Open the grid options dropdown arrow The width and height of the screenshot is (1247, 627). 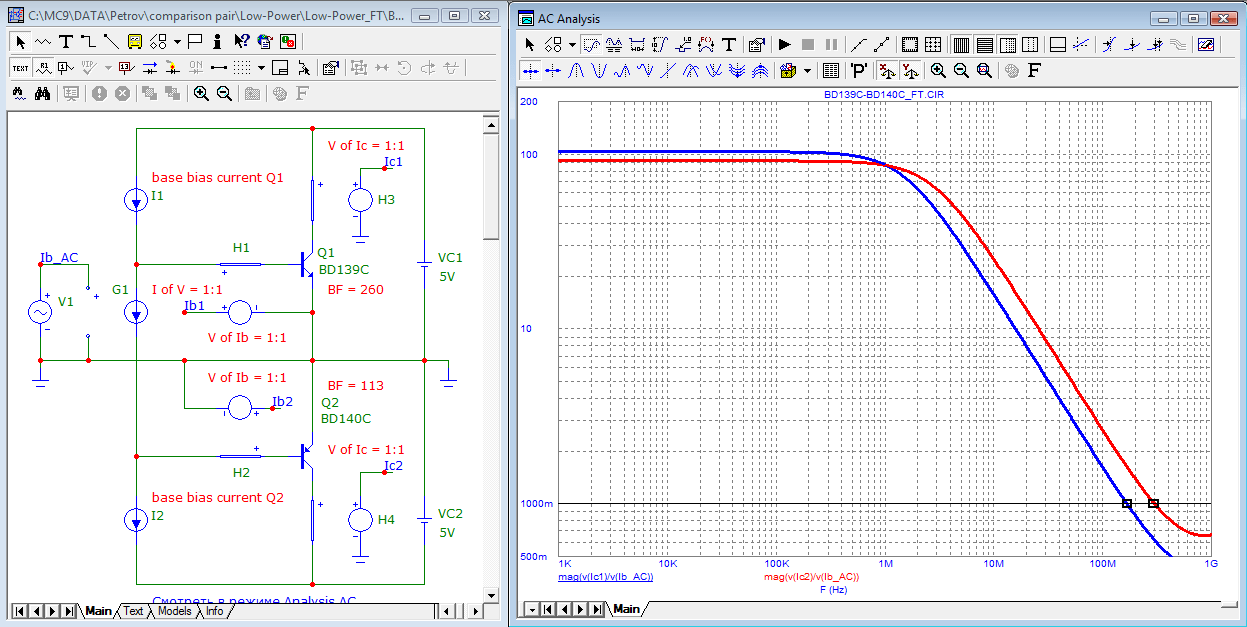pos(261,68)
